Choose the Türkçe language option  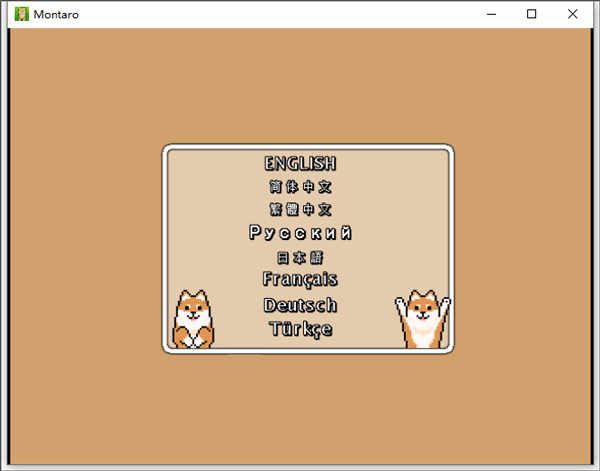tap(301, 329)
